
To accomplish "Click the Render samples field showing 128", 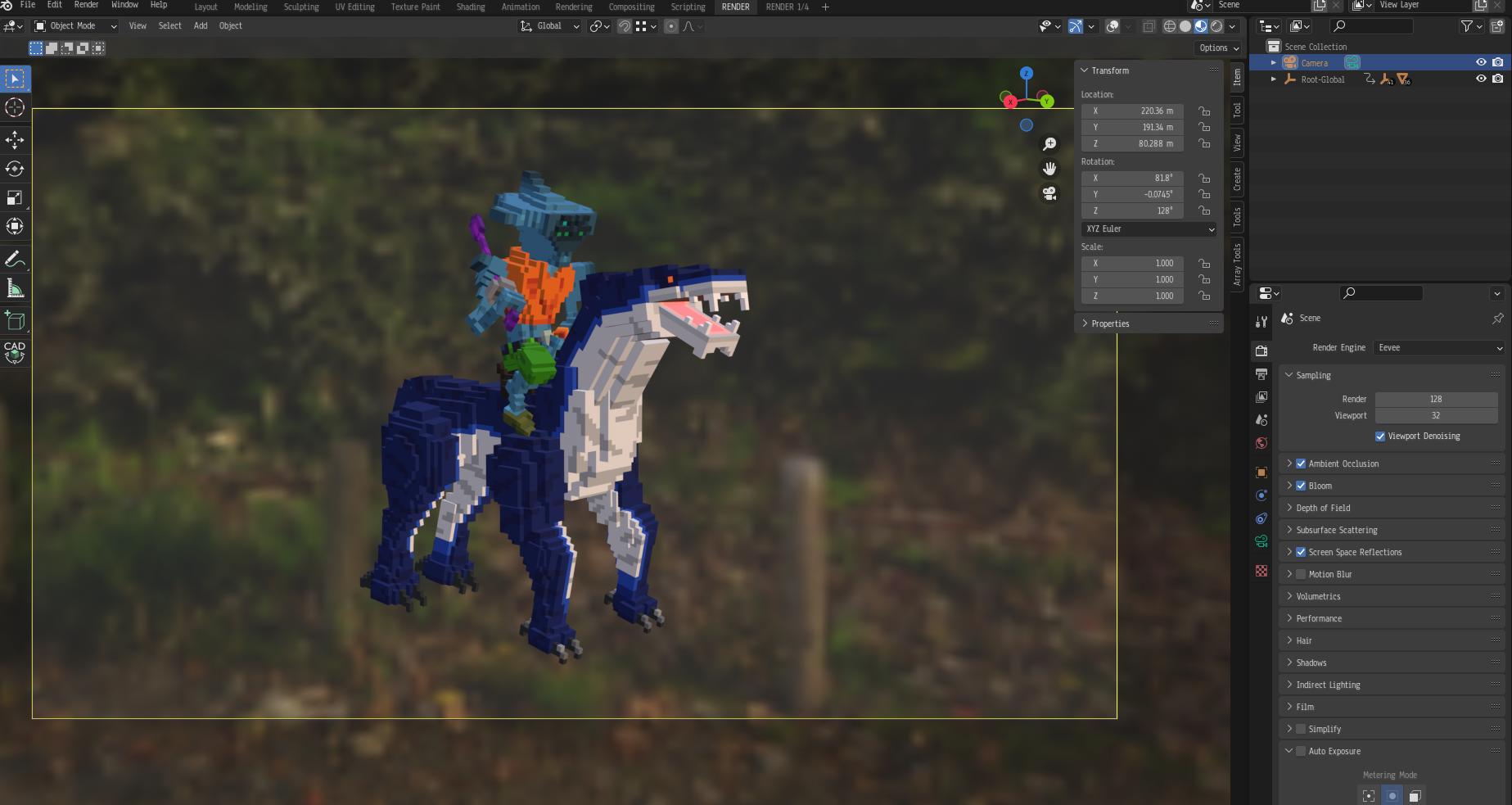I will point(1436,400).
